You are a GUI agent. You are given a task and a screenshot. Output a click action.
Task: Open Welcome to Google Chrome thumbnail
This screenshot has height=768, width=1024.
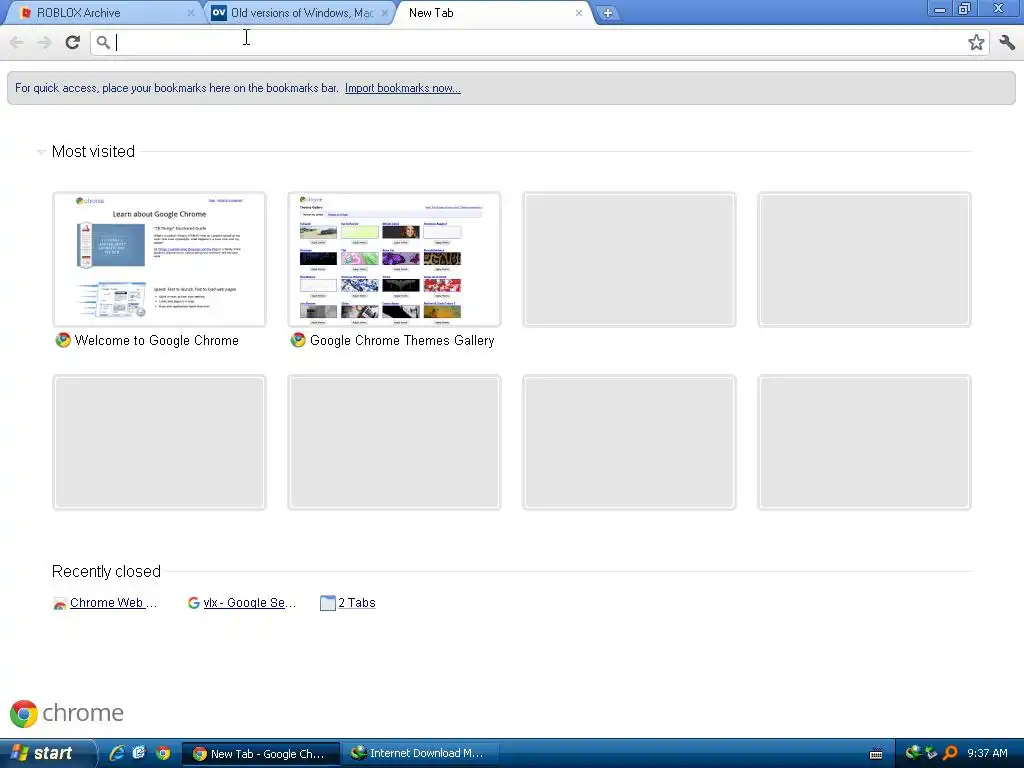(159, 259)
